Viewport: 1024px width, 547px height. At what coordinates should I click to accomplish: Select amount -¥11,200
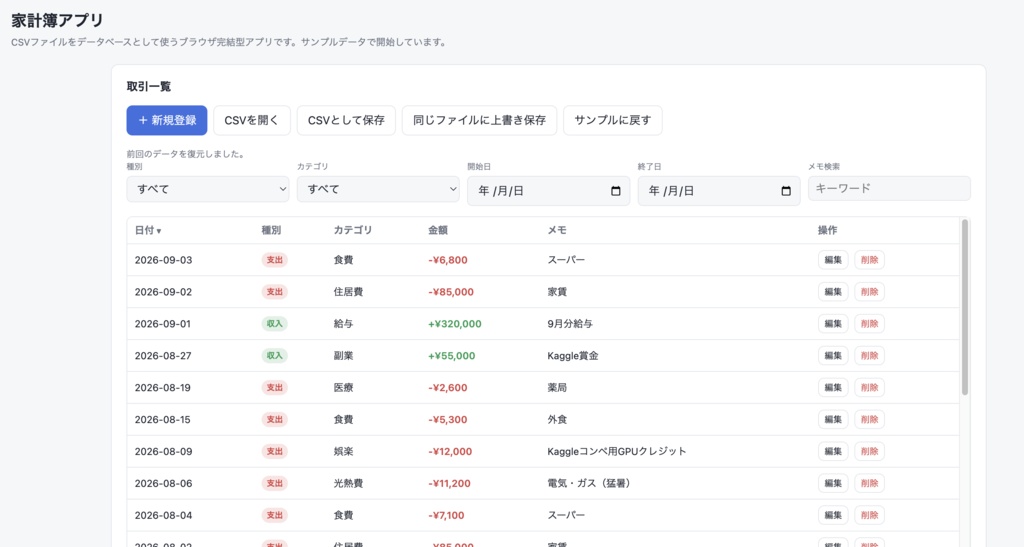coord(449,484)
